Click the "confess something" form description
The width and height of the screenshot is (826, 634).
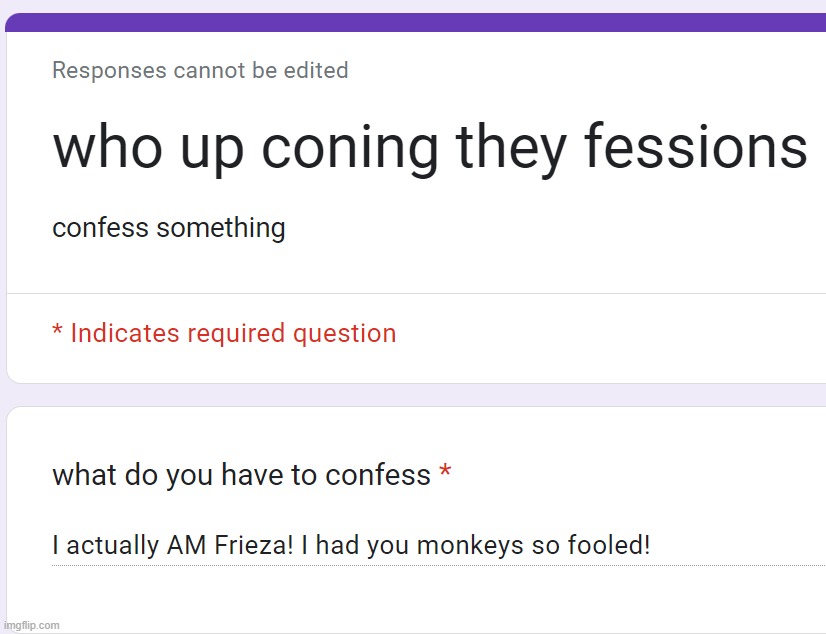point(169,228)
